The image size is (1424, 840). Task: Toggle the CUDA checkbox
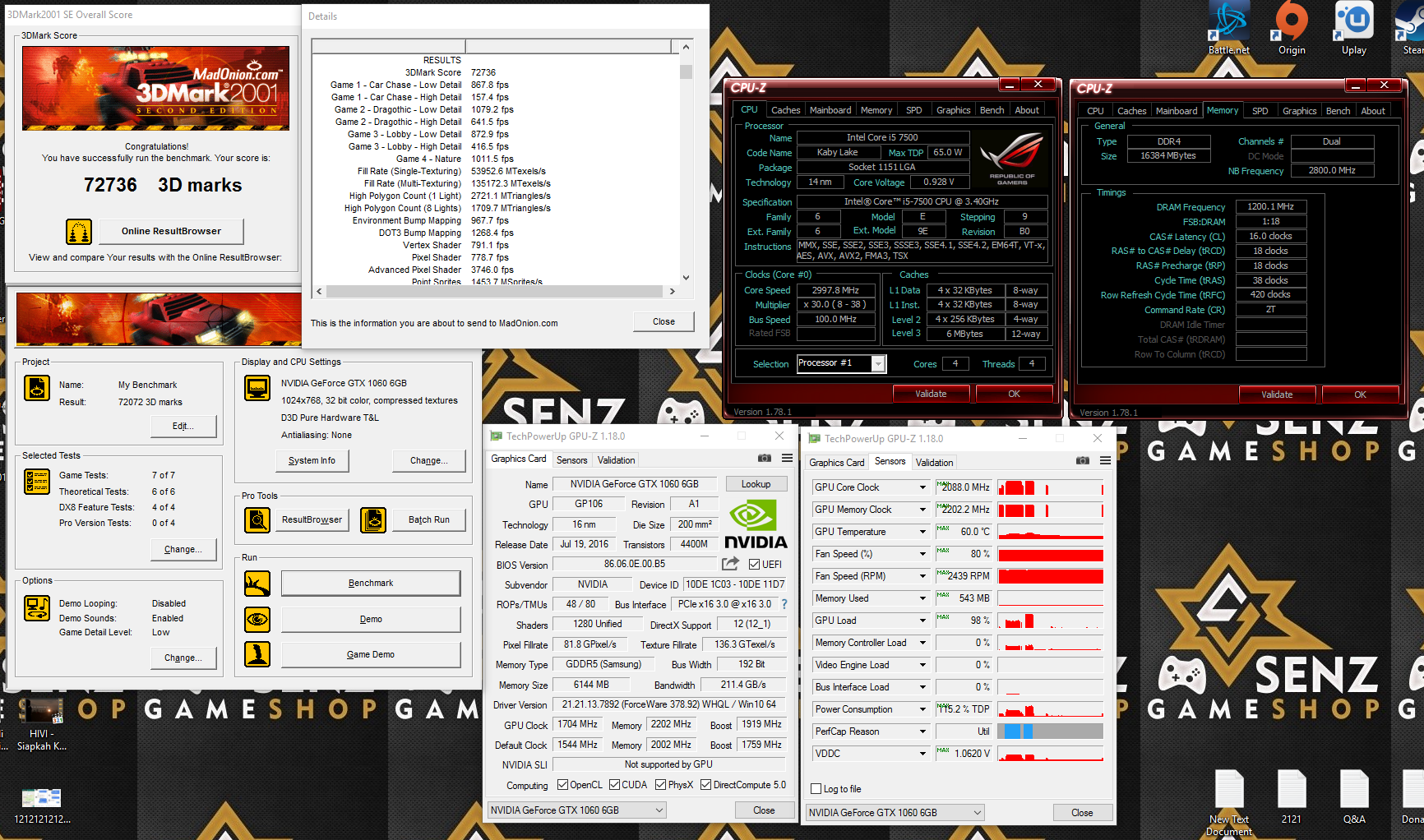coord(614,785)
